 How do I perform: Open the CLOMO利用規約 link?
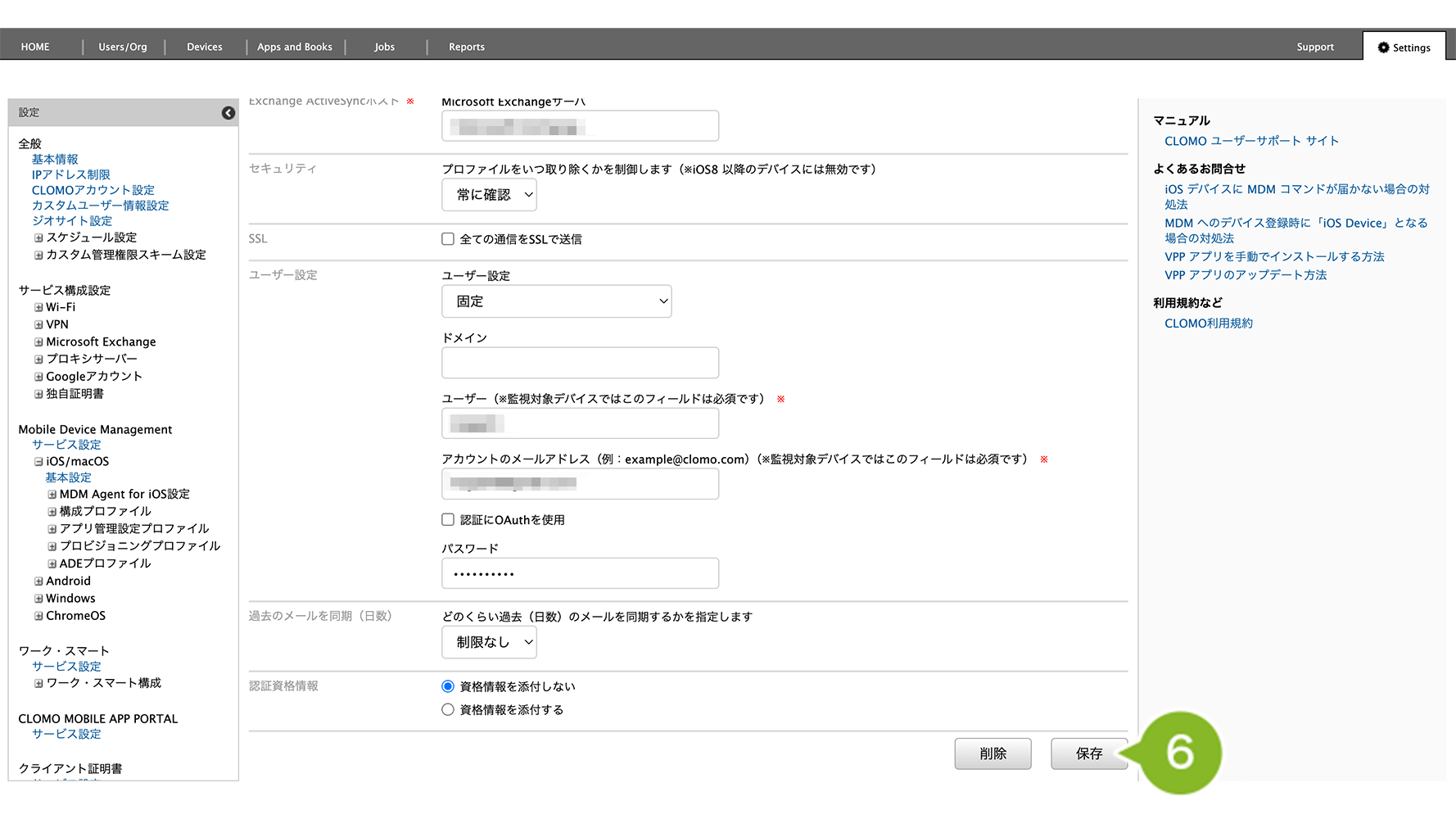(x=1208, y=324)
